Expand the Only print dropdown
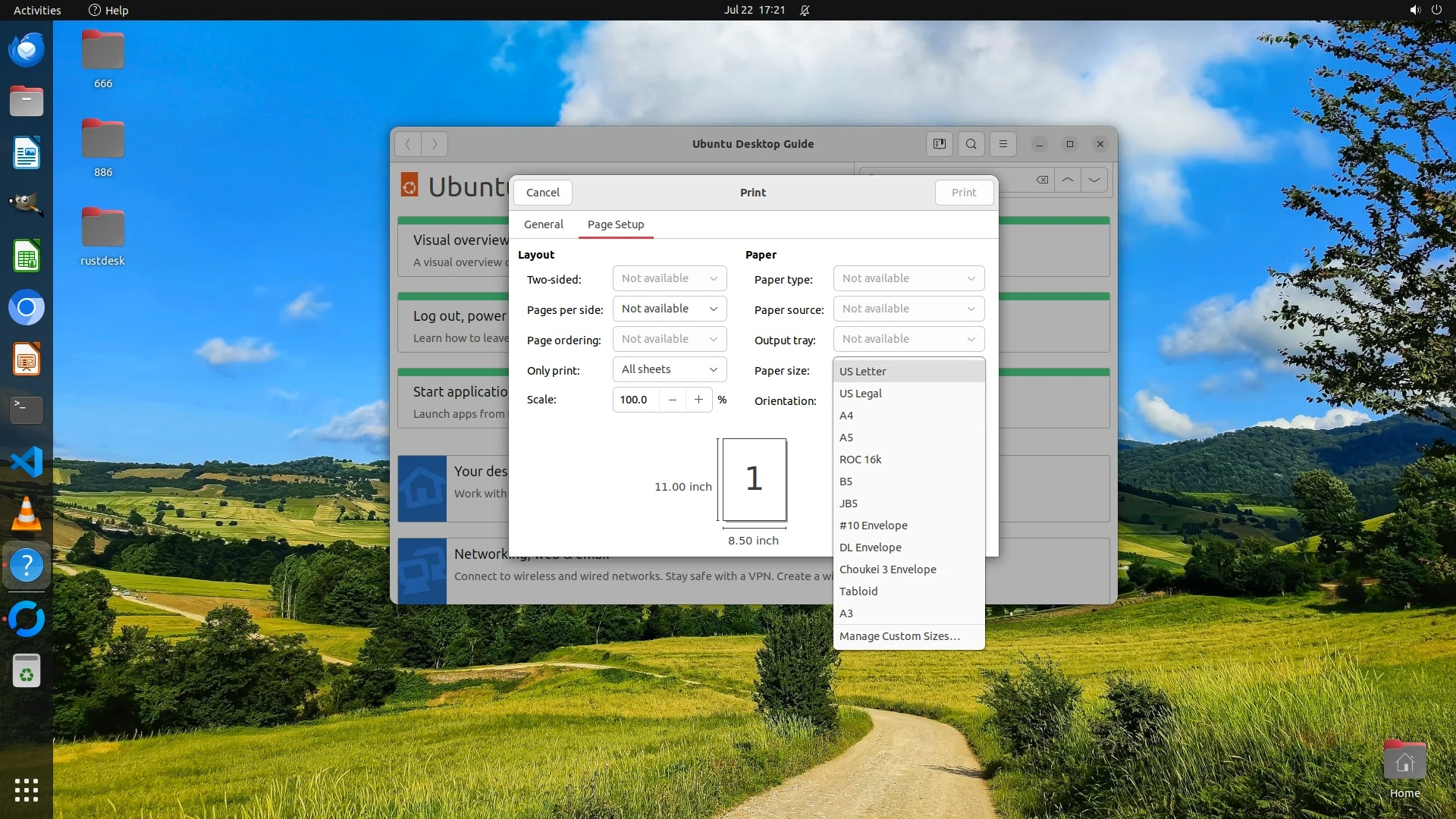Screen dimensions: 1456x819 [x=669, y=369]
